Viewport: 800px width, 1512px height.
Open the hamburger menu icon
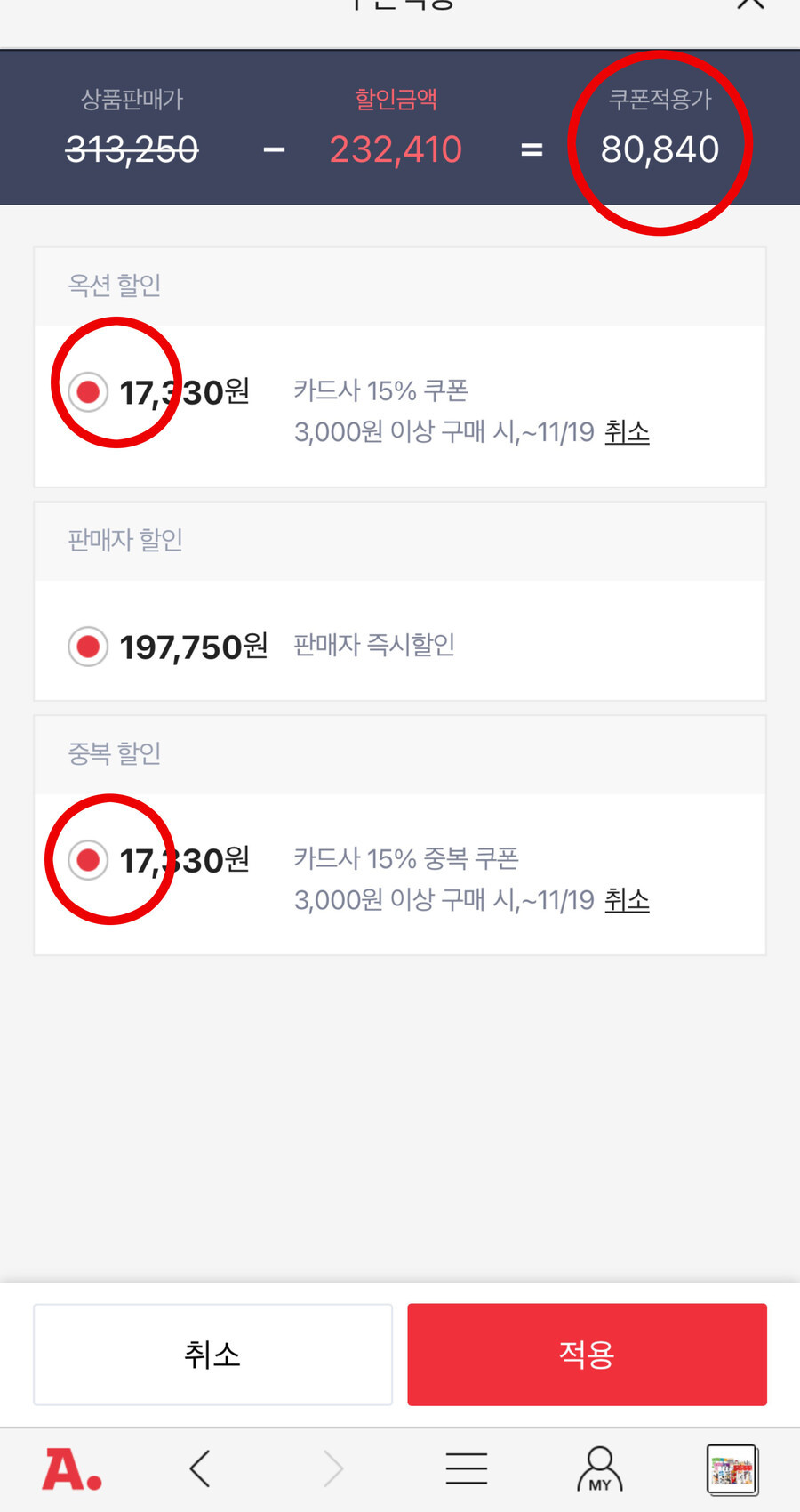467,1468
